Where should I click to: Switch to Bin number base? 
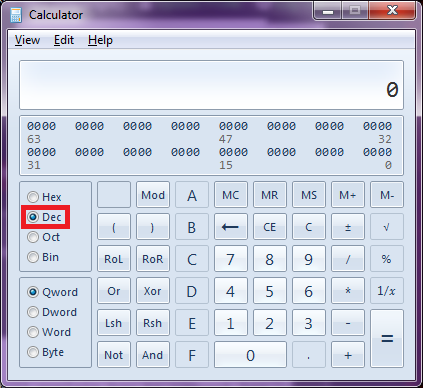(43, 257)
